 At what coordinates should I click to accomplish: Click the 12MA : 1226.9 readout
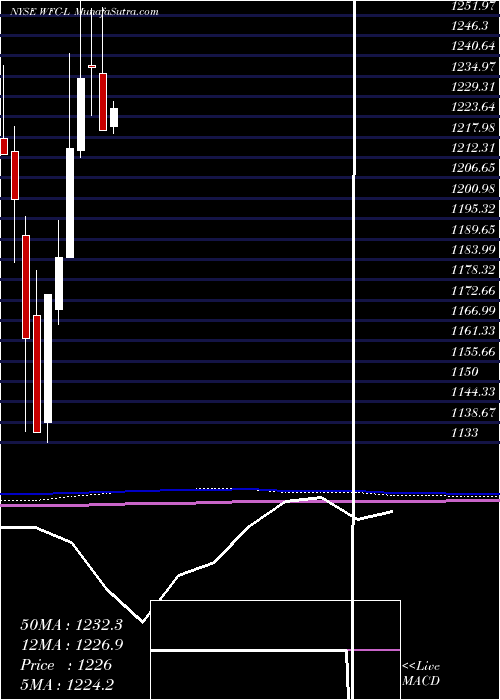71,645
